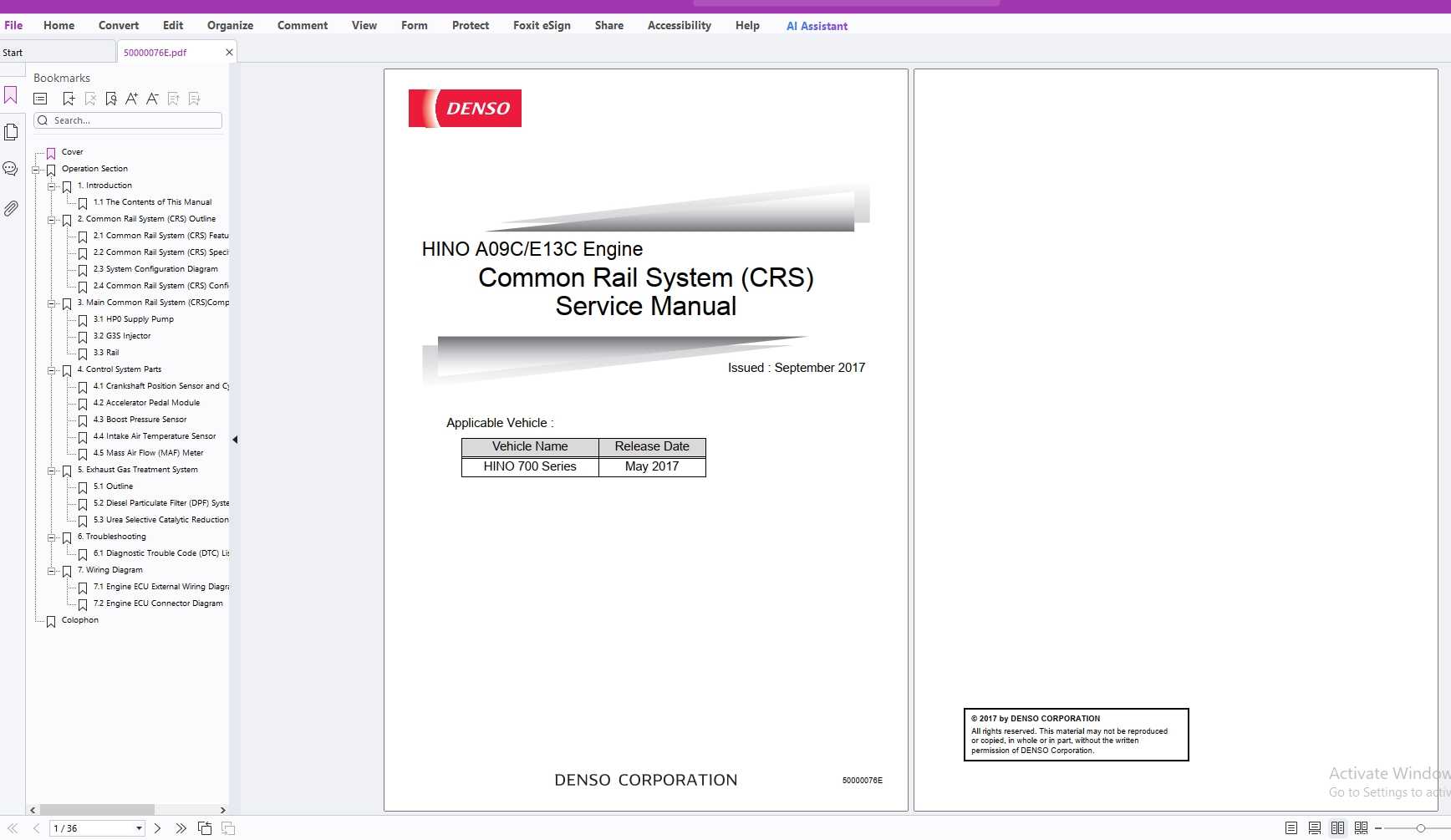The height and width of the screenshot is (840, 1451).
Task: Click the page number input box
Action: pos(91,828)
